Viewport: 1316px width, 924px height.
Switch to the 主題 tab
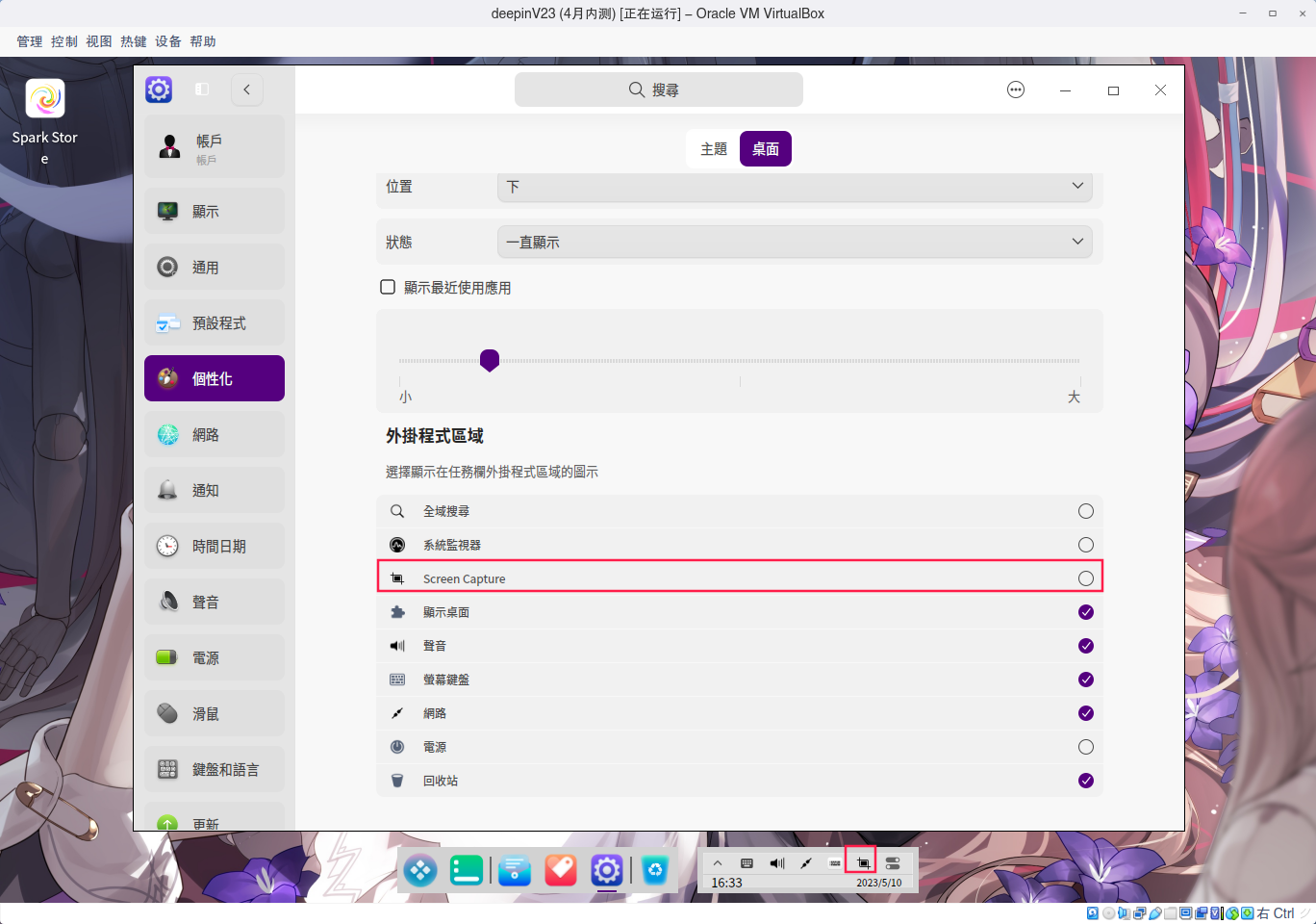click(713, 148)
